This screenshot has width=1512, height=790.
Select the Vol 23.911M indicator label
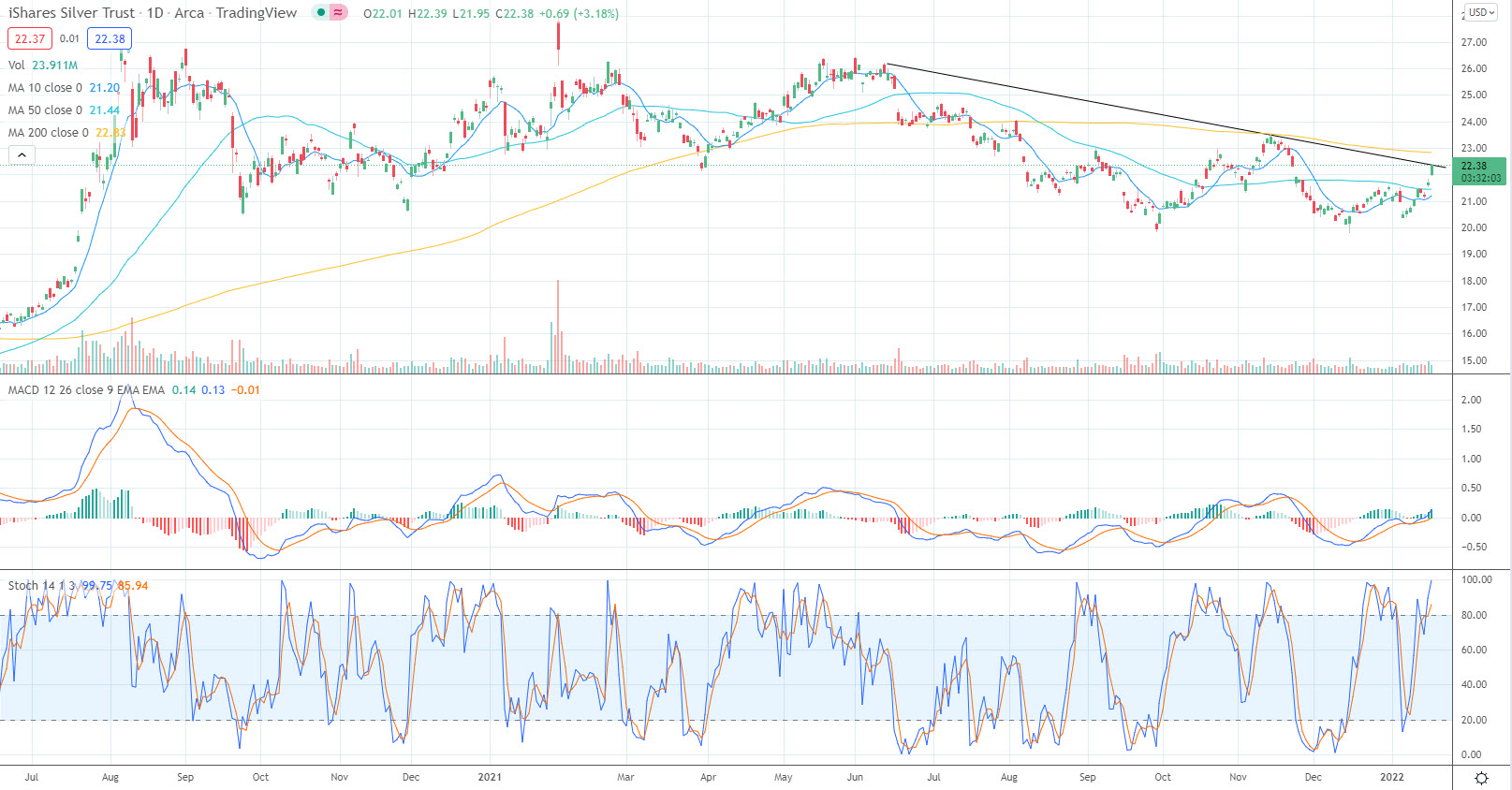pos(43,65)
